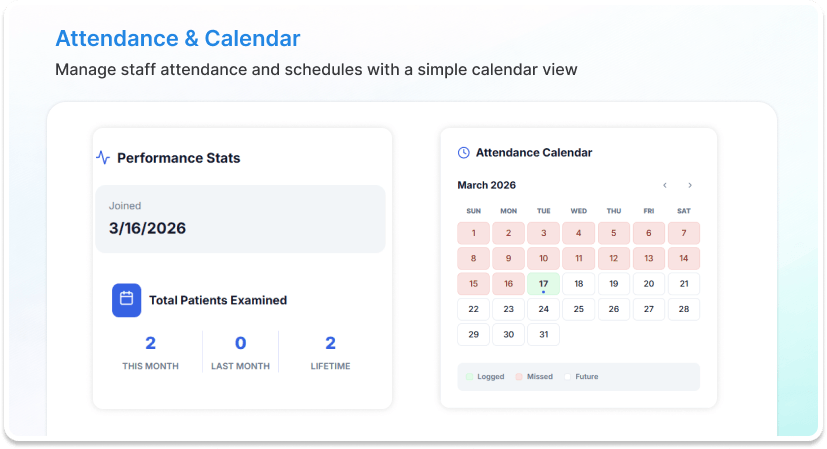Select March 17 on the calendar

543,284
